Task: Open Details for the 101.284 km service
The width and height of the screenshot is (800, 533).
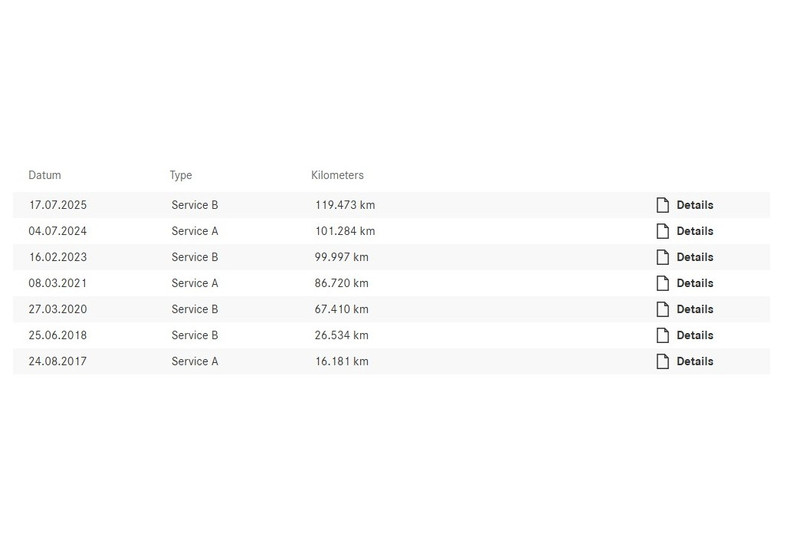Action: pos(694,231)
